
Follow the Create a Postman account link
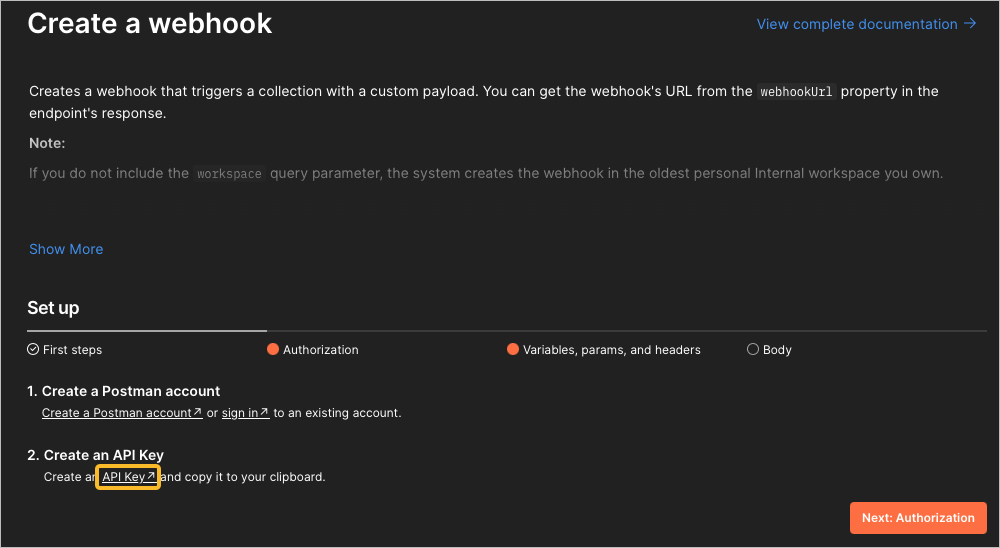(x=116, y=413)
